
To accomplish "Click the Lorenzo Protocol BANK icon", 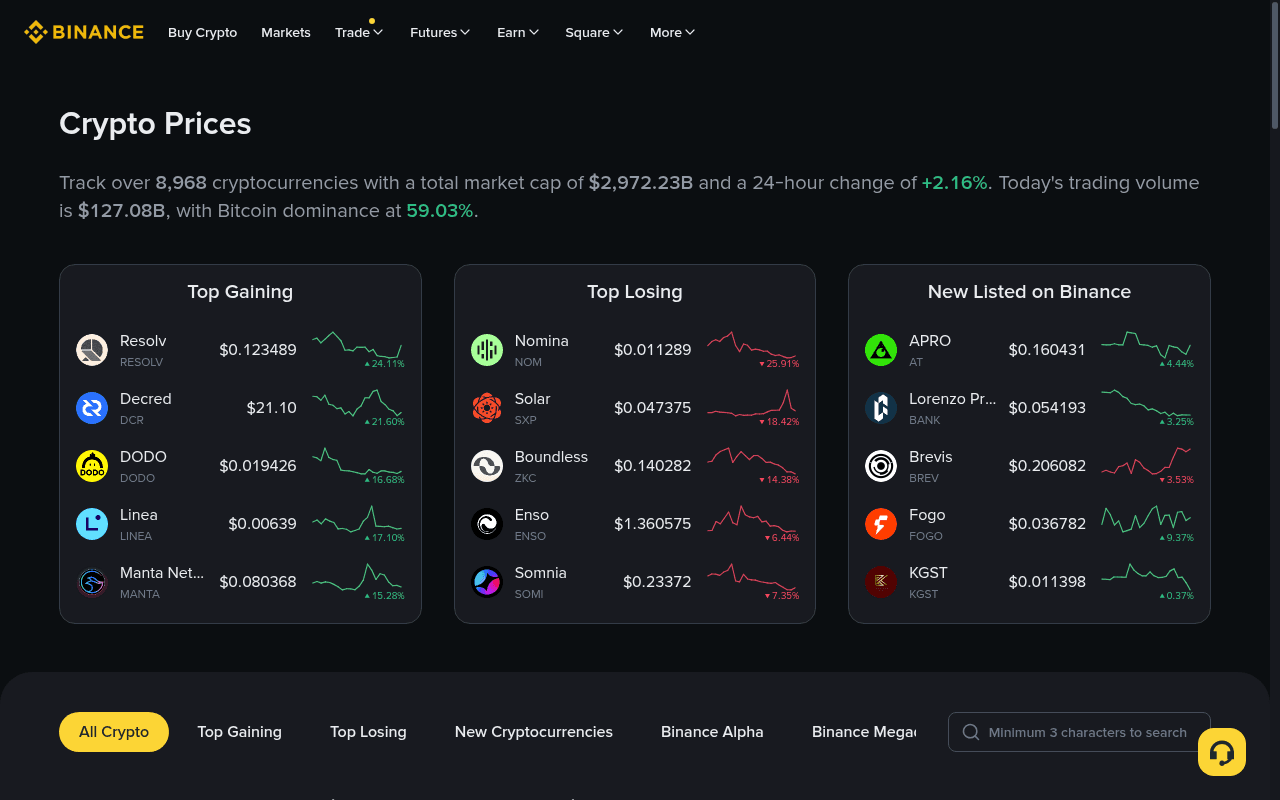I will pyautogui.click(x=881, y=408).
